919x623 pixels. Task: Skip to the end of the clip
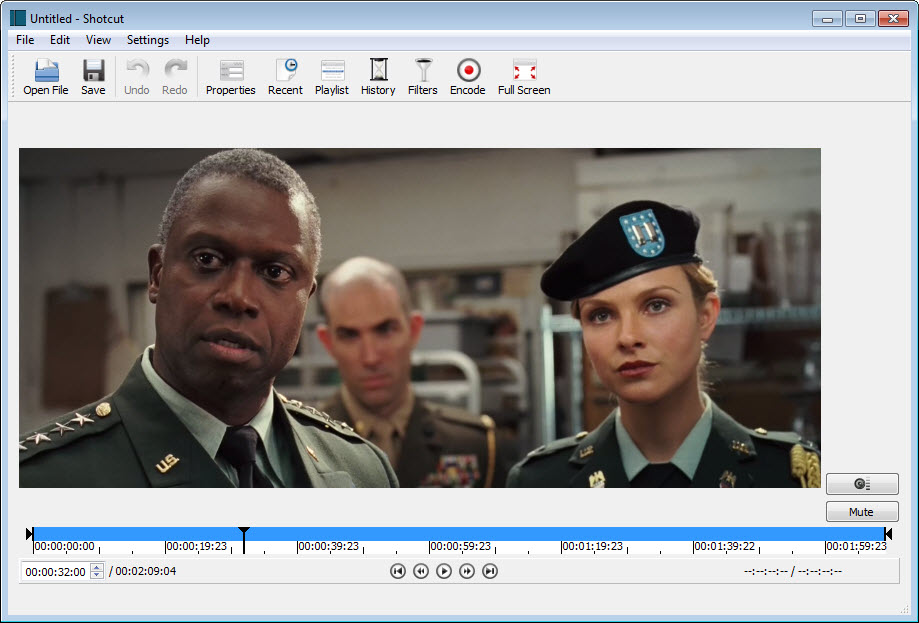[490, 571]
